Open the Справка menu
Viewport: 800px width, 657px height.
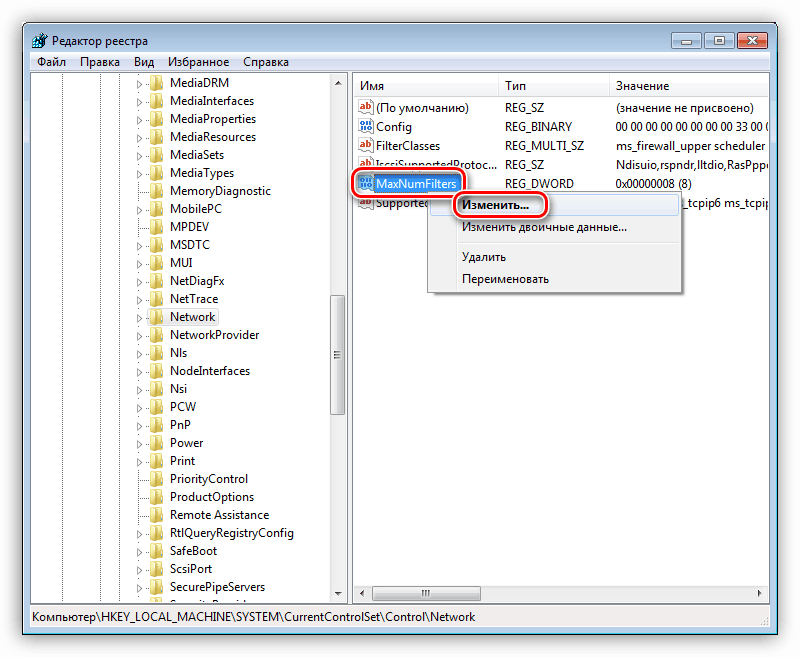tap(266, 62)
